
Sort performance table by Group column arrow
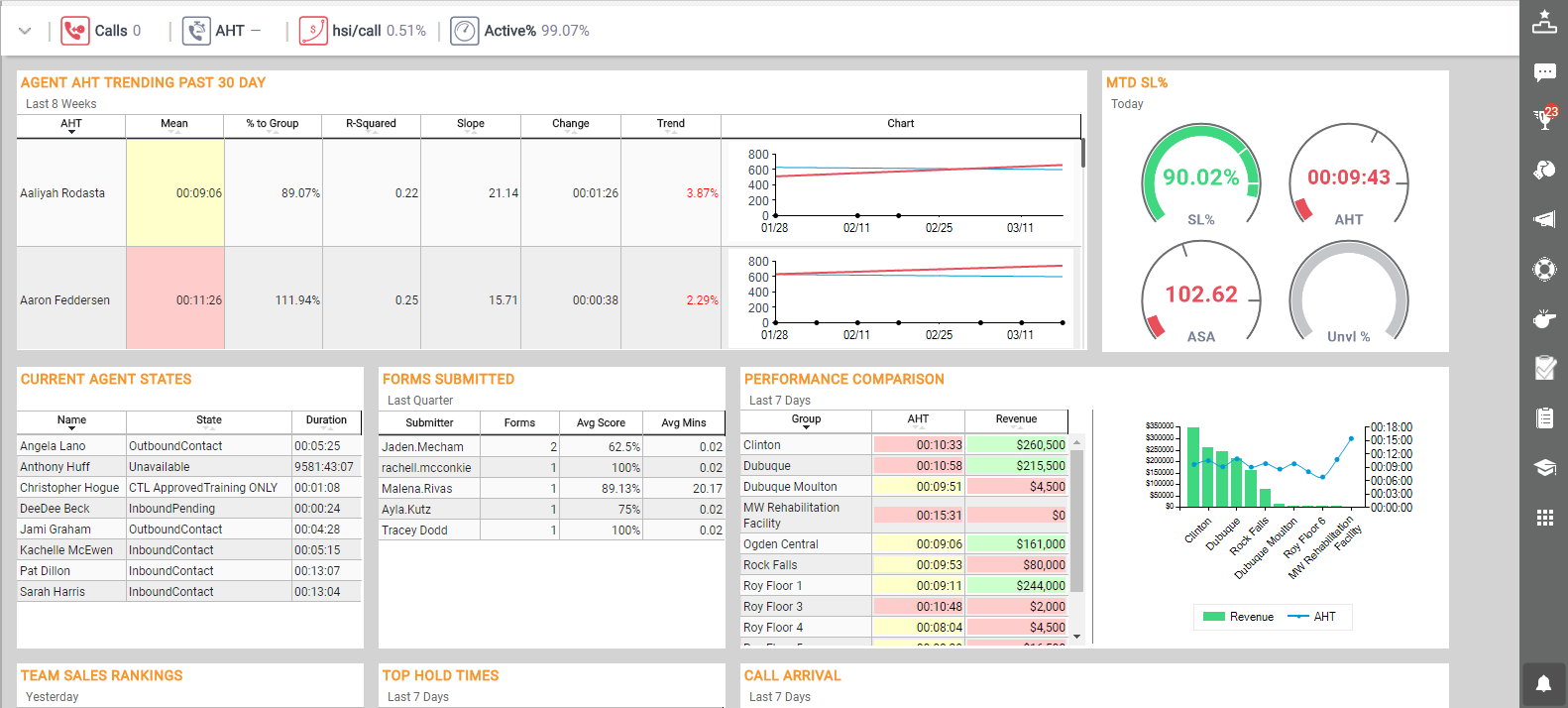(x=806, y=427)
